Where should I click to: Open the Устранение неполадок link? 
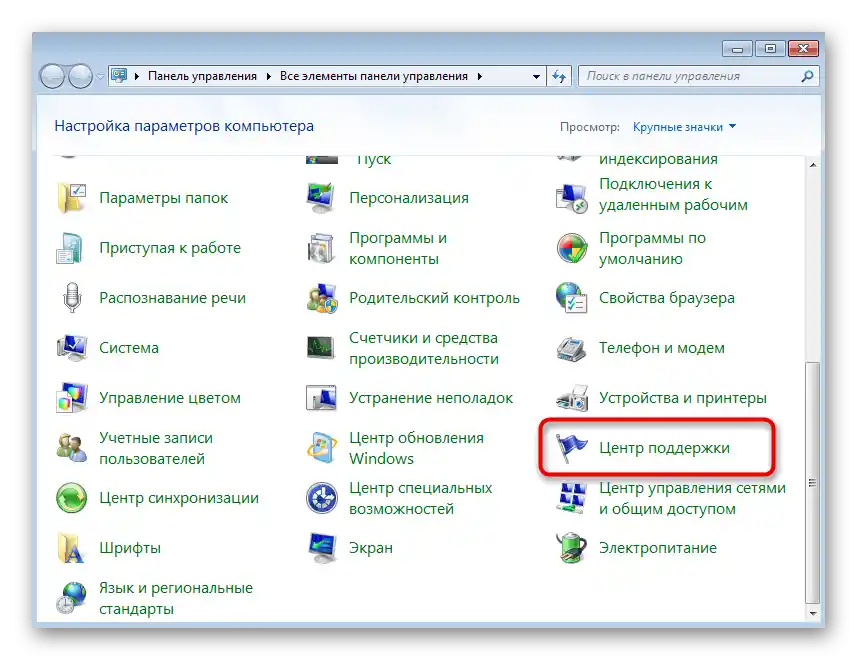(x=431, y=398)
